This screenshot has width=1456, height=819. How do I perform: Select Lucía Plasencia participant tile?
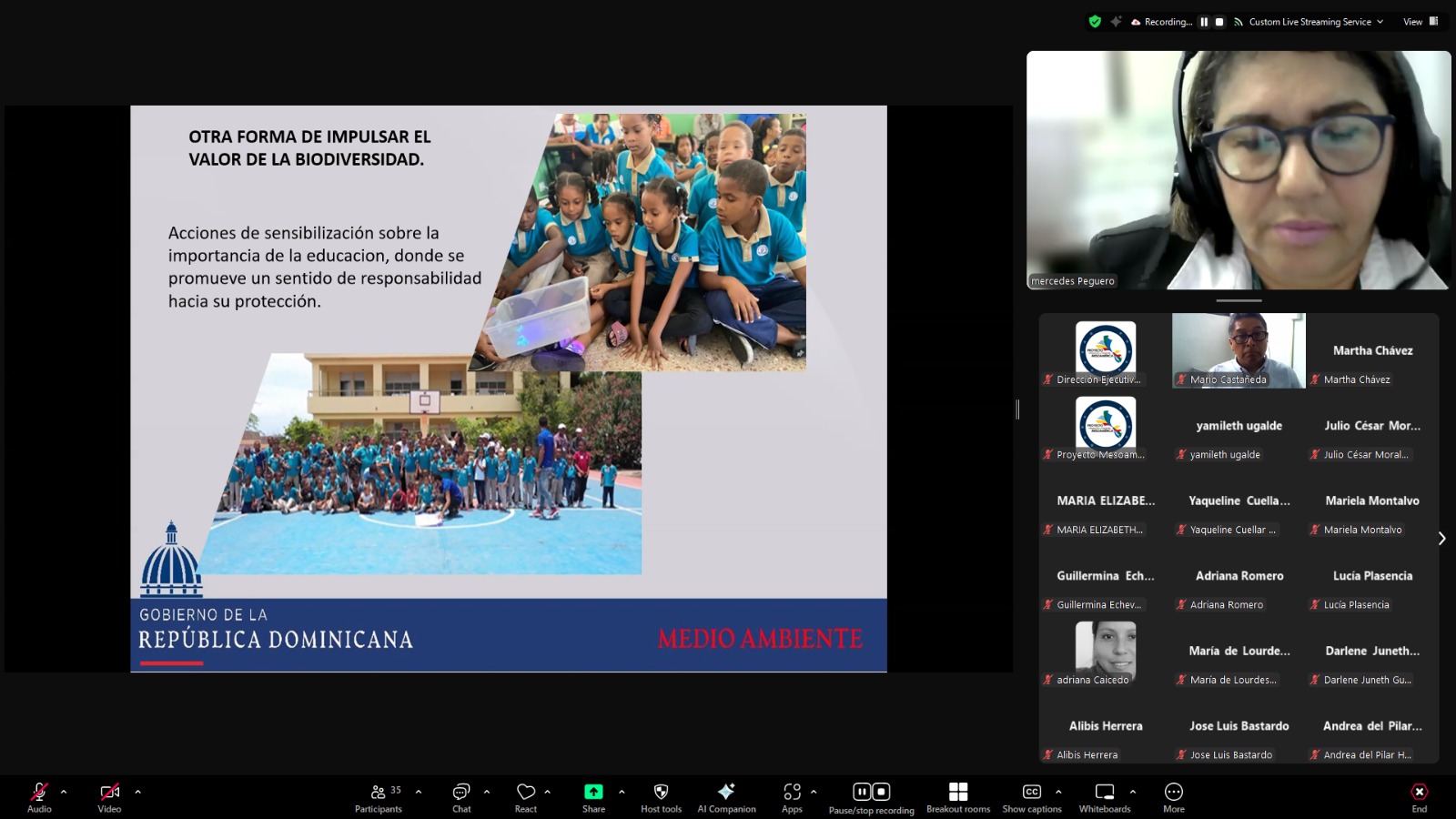1372,576
